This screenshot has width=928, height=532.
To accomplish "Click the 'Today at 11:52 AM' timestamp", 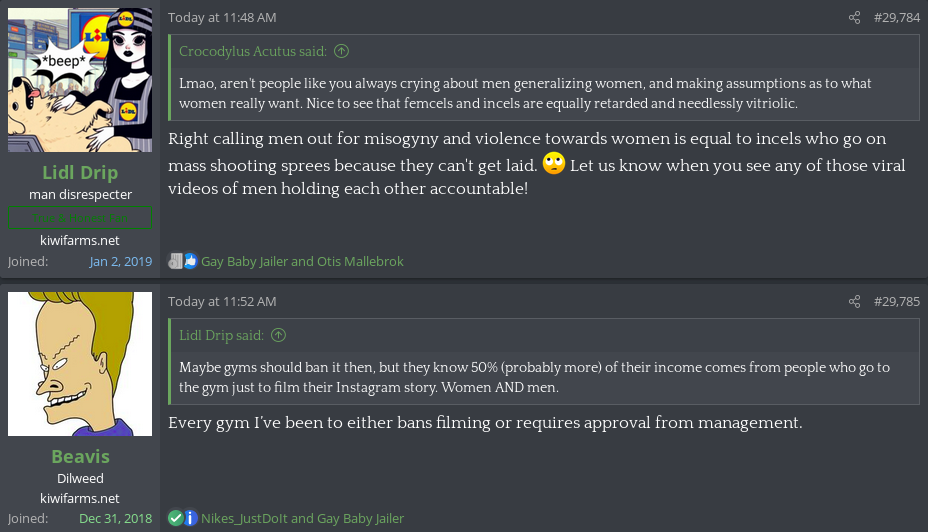I will (x=222, y=302).
